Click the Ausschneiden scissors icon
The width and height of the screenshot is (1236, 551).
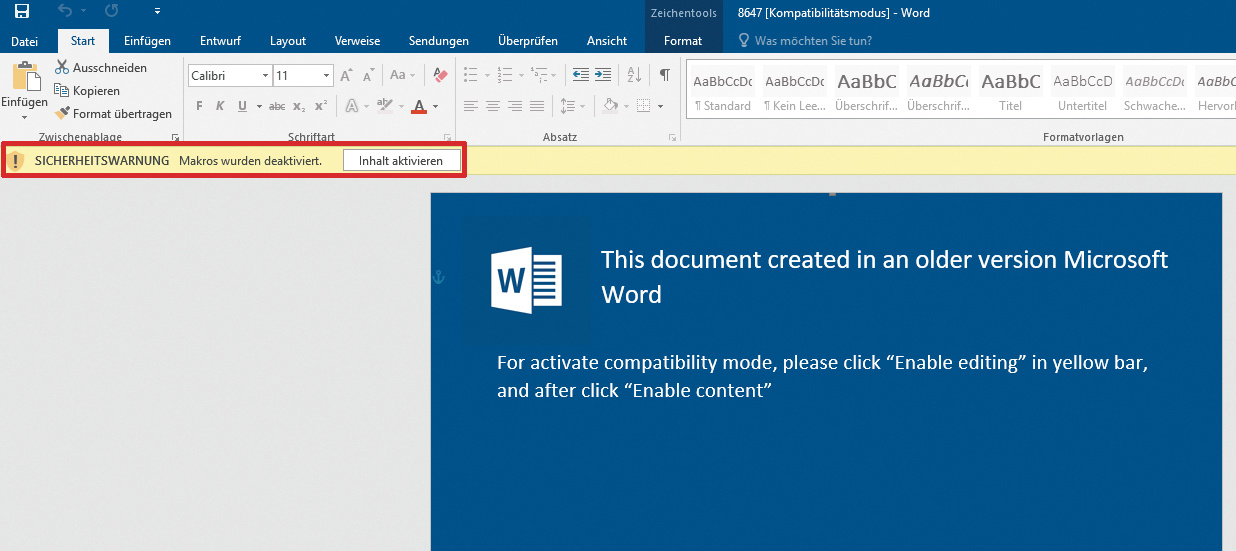pos(62,68)
